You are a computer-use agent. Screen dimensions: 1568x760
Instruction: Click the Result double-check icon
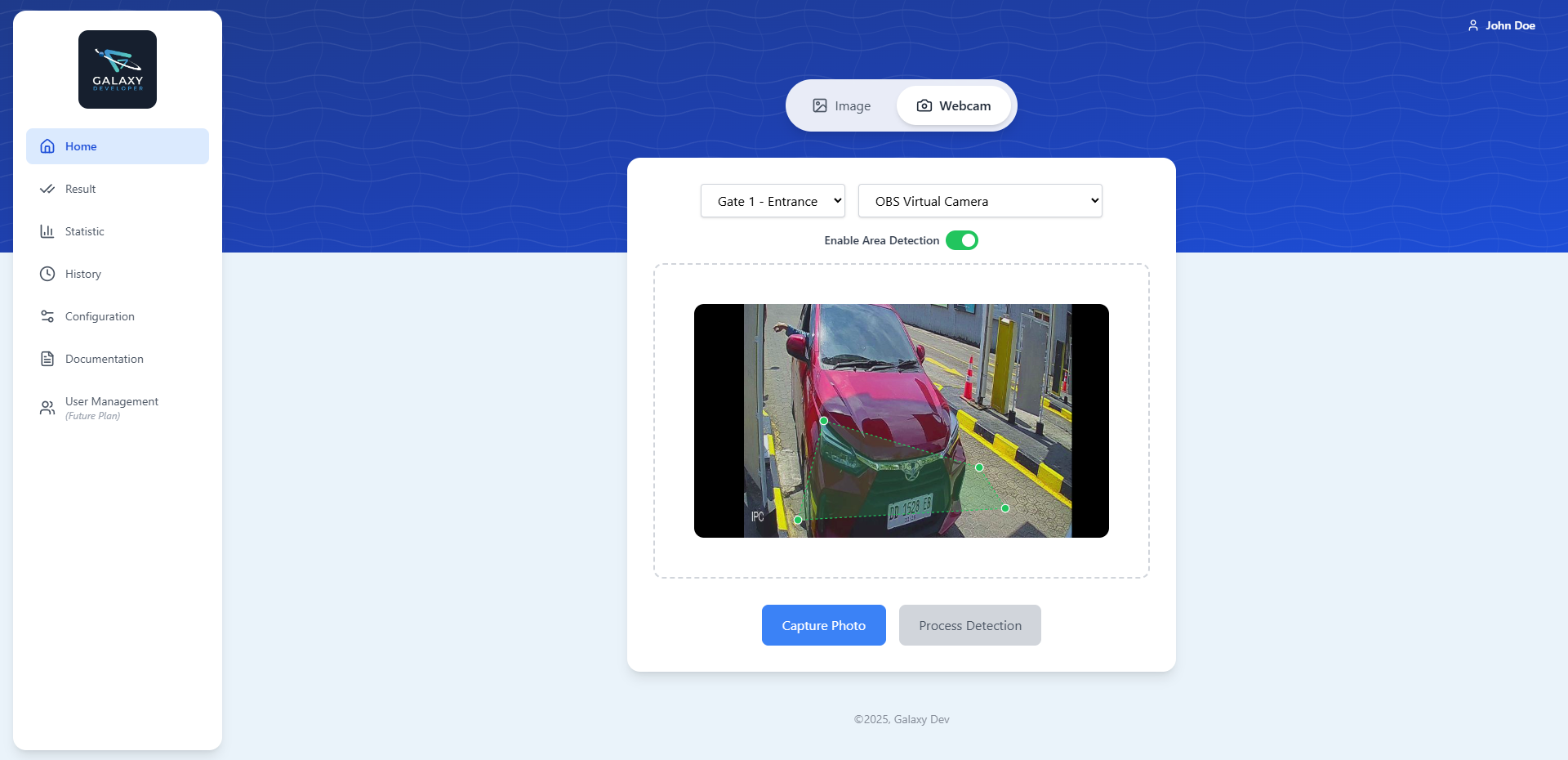point(47,189)
